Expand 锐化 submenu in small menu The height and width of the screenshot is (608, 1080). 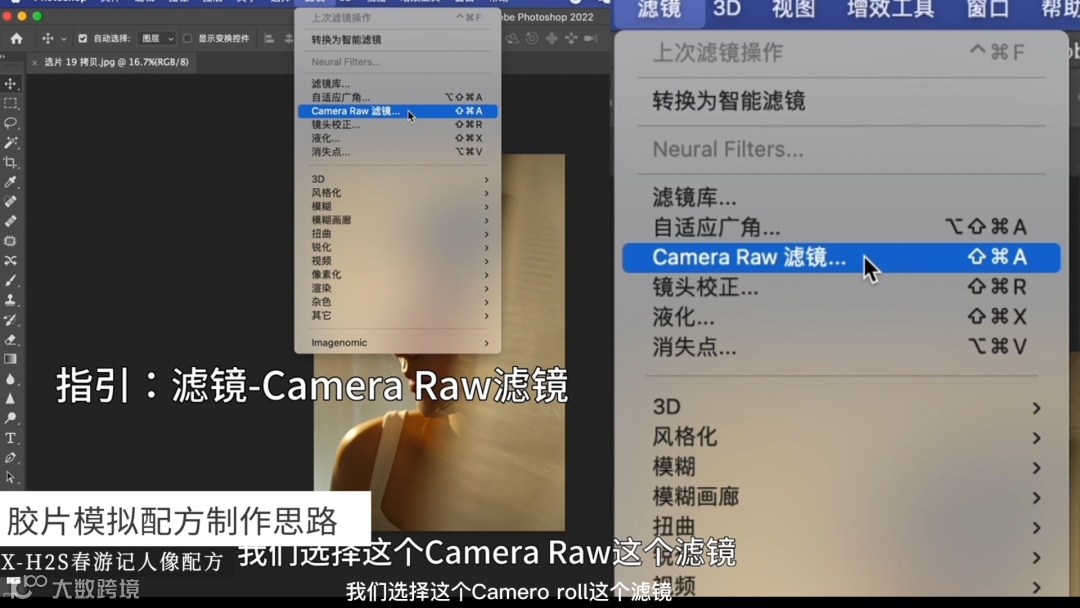click(x=397, y=247)
